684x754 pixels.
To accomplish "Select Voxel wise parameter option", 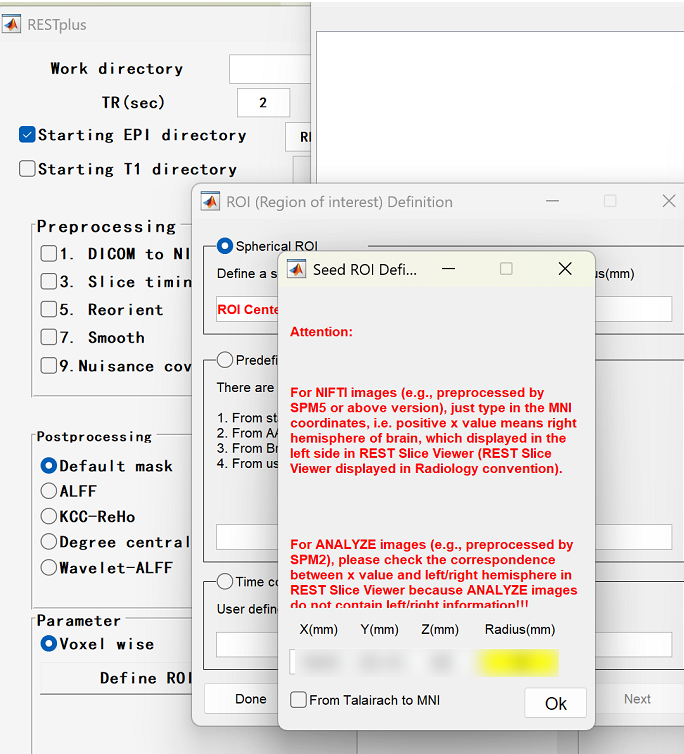I will 48,644.
